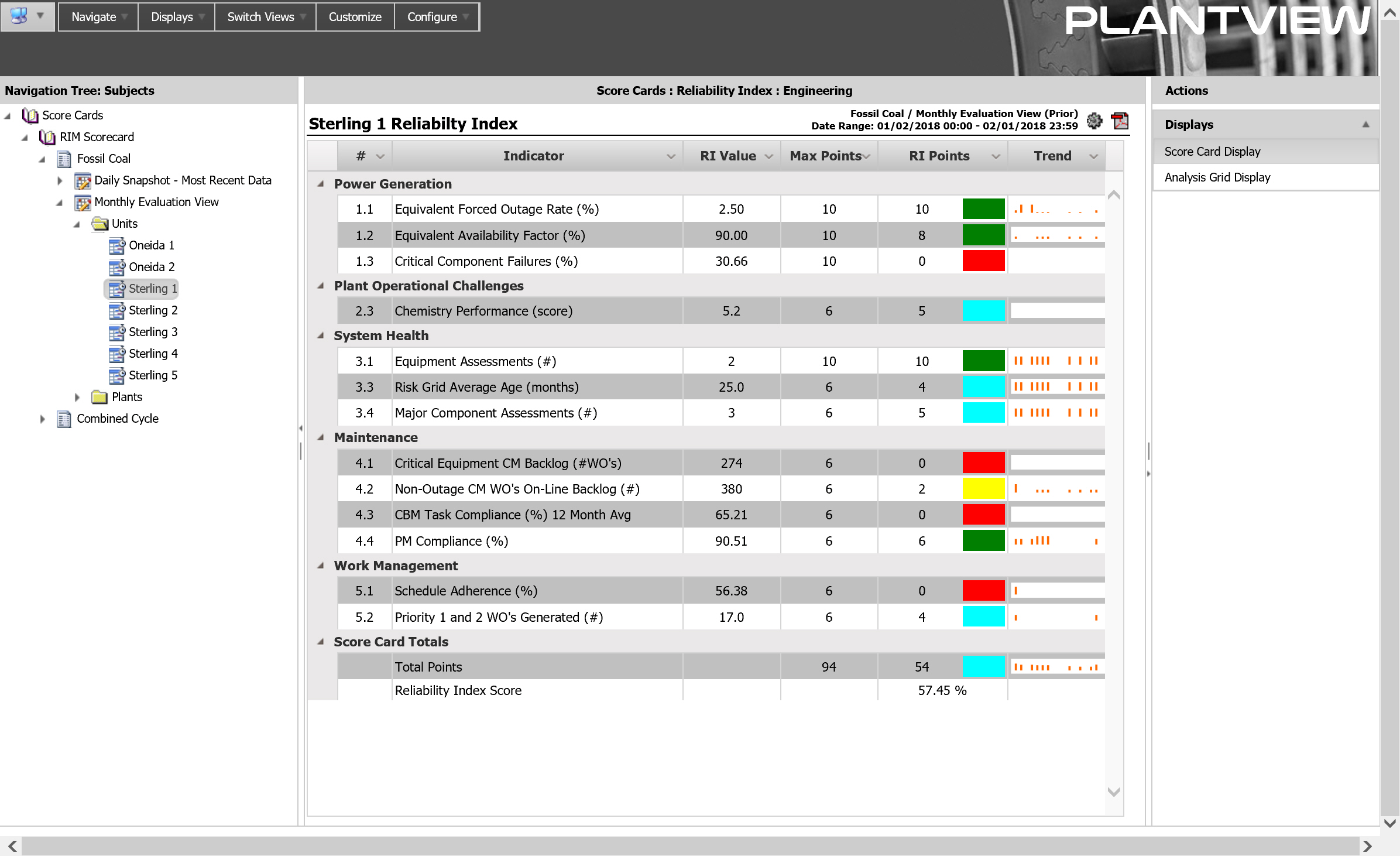Click the Score Card Display icon in Actions

point(1213,150)
